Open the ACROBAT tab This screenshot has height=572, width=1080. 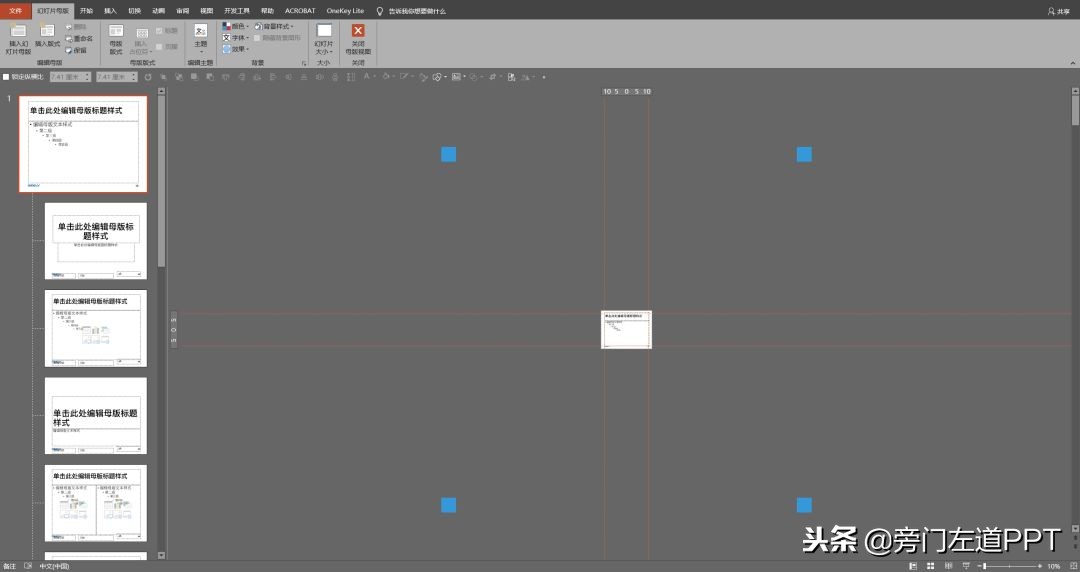pos(300,10)
